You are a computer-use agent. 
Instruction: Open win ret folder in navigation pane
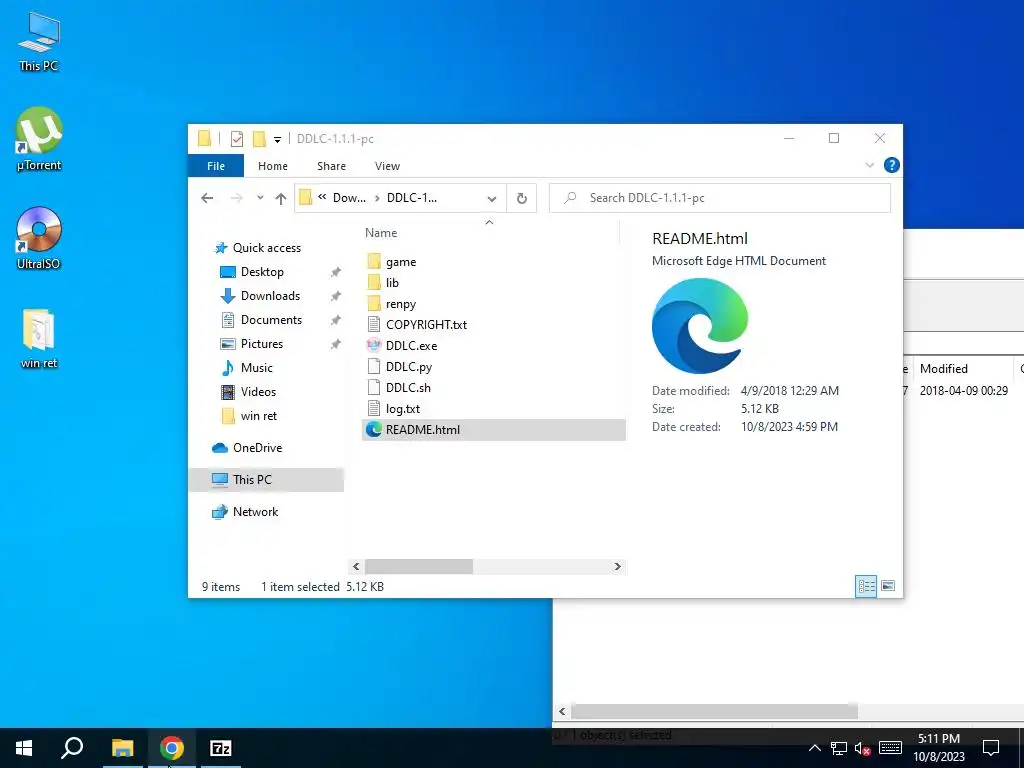(x=259, y=416)
